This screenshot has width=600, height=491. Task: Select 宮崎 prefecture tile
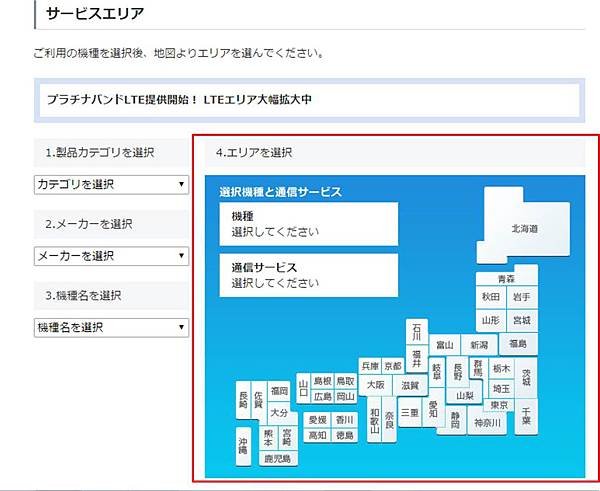point(287,438)
